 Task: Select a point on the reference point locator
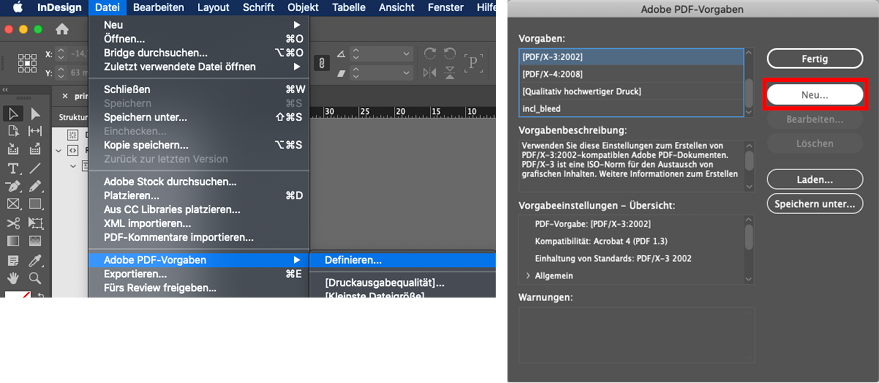point(27,63)
